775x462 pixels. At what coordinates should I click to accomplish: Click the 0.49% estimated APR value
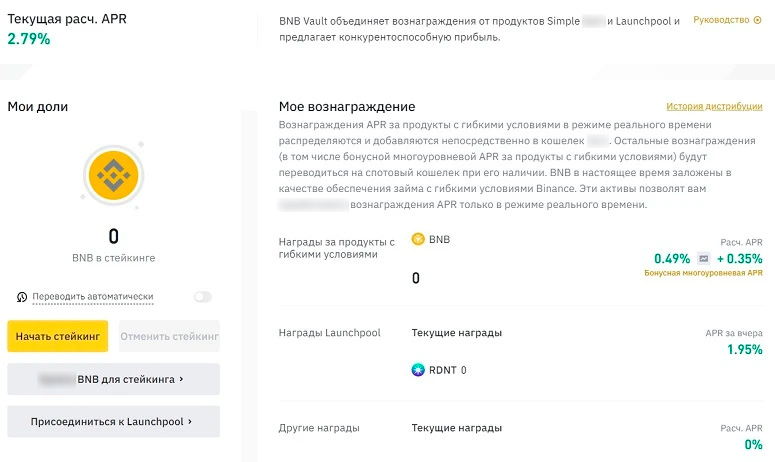pyautogui.click(x=672, y=258)
